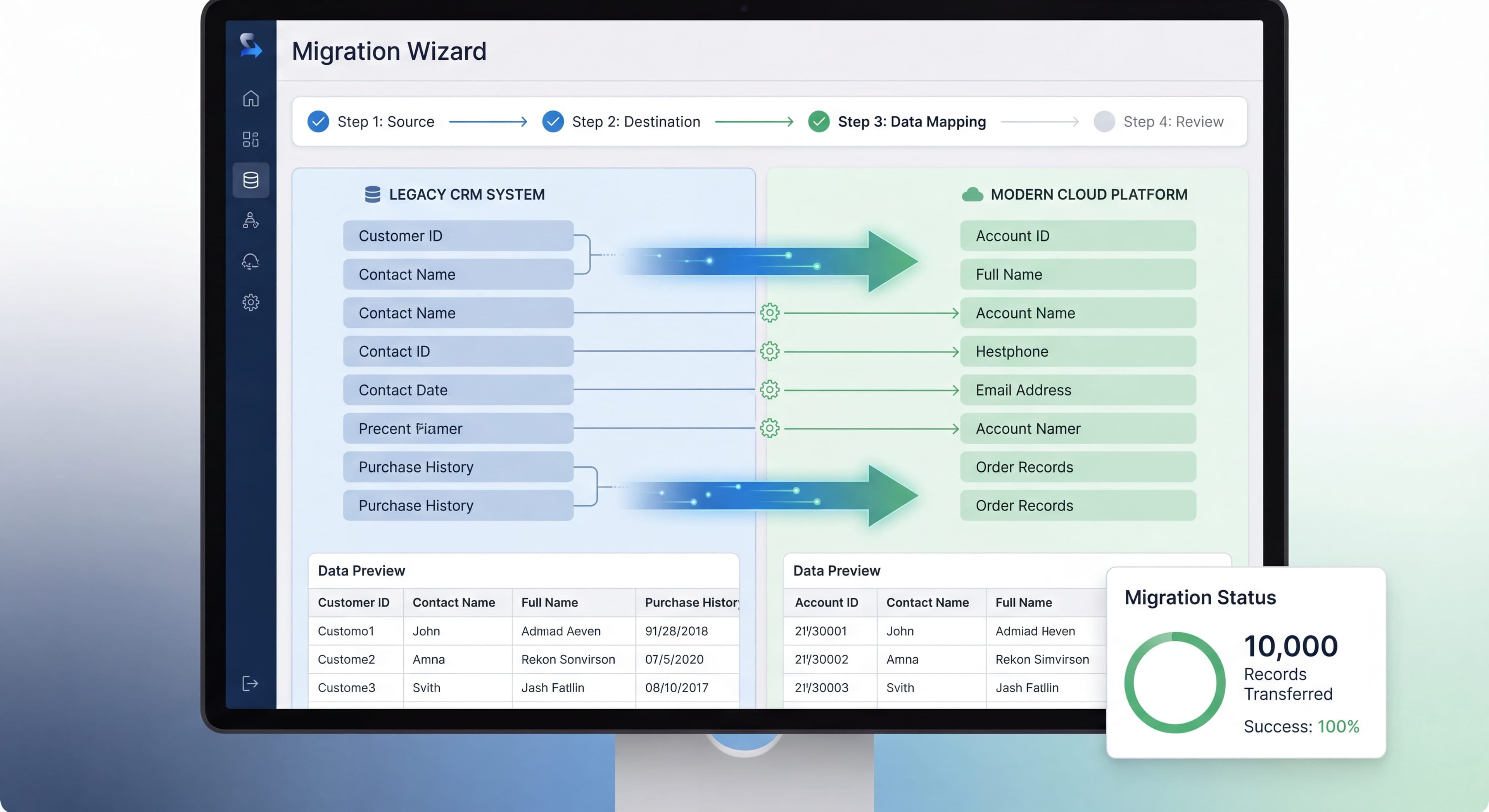Click the Step 2 Destination completion checkmark
Screen dimensions: 1489x812
click(553, 121)
